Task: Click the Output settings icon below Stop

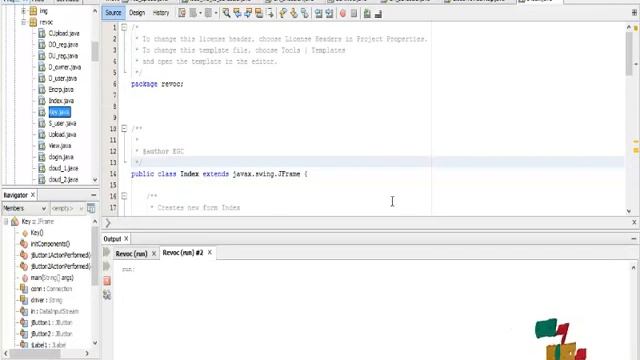Action: pyautogui.click(x=107, y=295)
